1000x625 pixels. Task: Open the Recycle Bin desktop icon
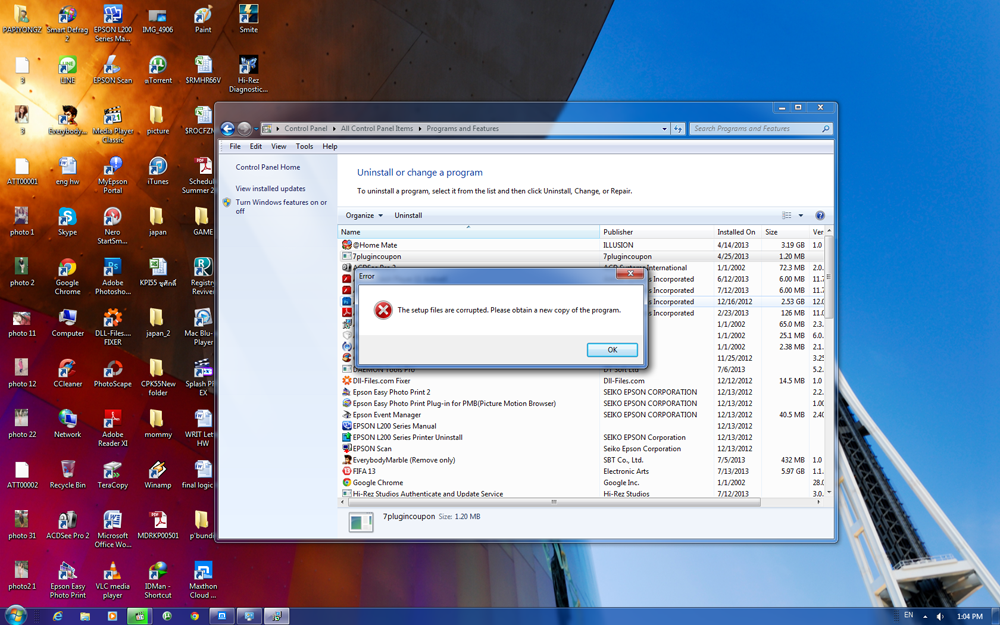[x=68, y=474]
